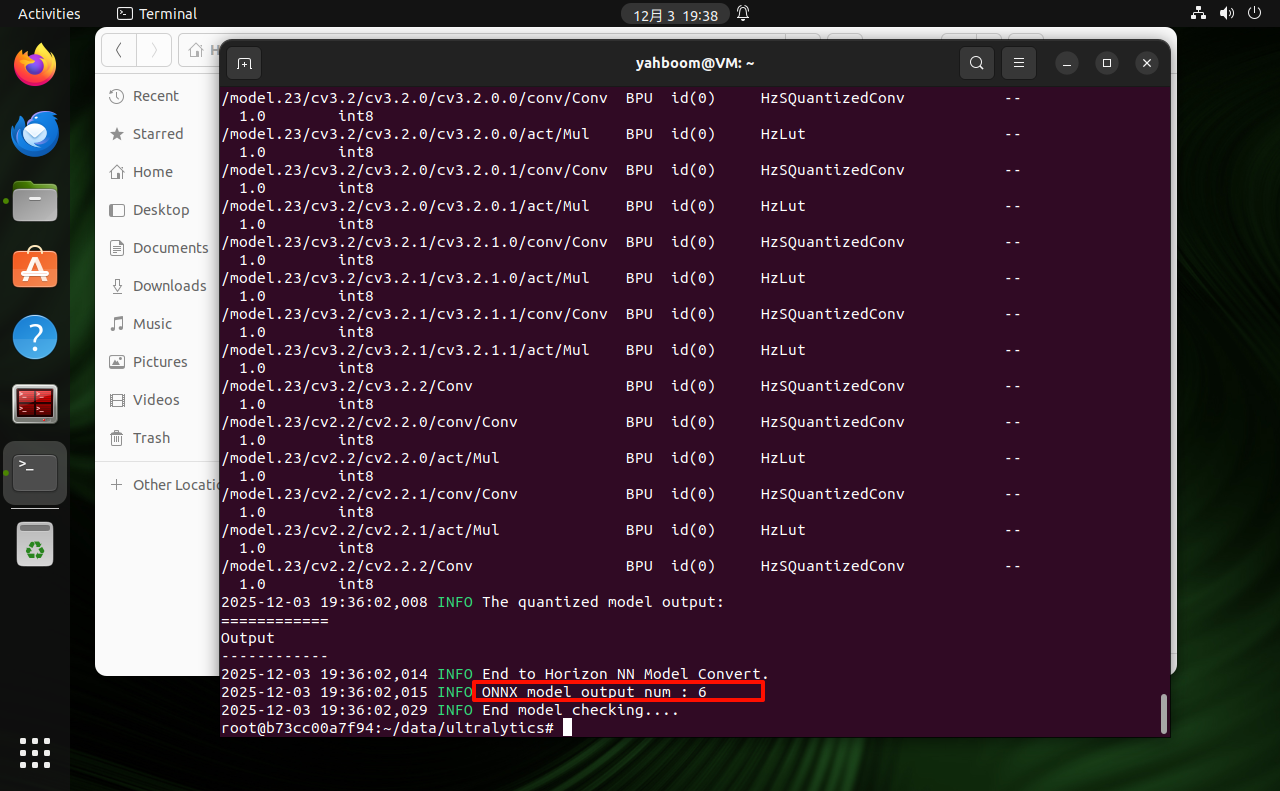1280x791 pixels.
Task: Open the Files app in the dock
Action: point(35,201)
